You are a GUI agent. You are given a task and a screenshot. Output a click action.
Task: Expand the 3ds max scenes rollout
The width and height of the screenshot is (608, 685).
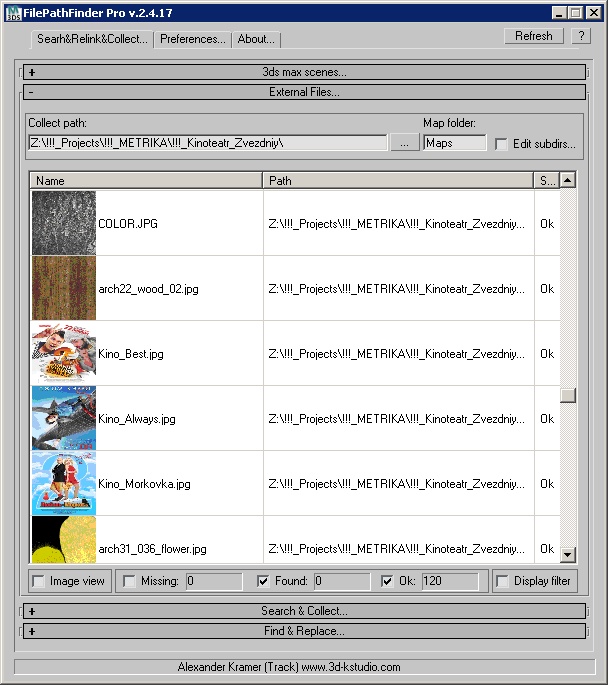tap(306, 72)
